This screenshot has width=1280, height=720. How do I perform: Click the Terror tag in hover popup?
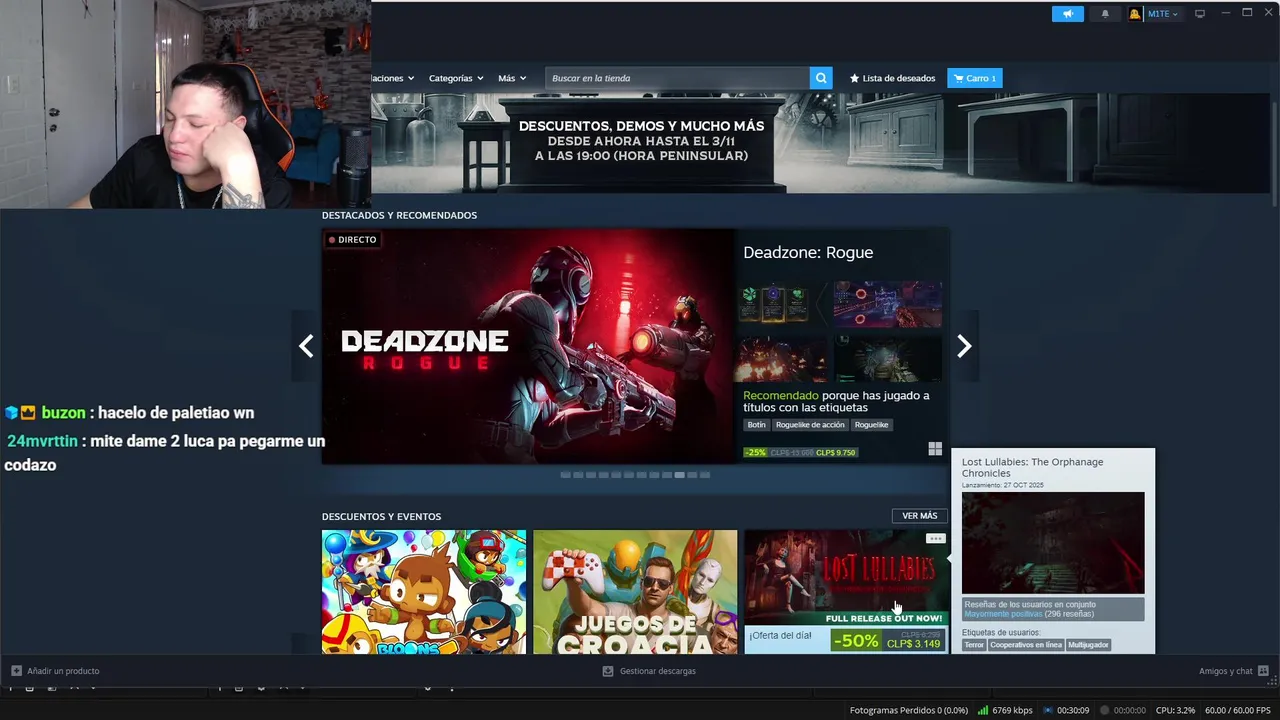click(974, 645)
